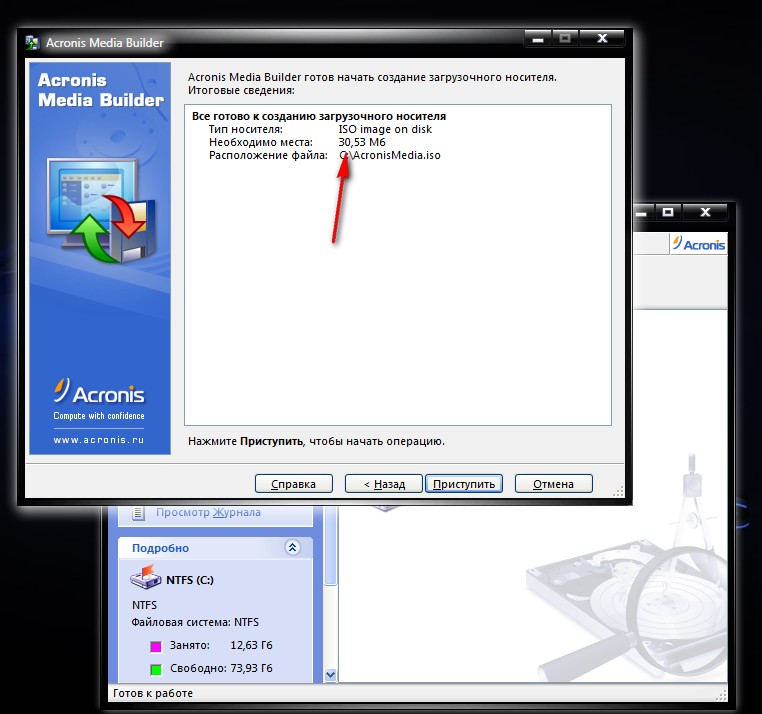Click the sidebar scrollbar down arrow
Screen dimensions: 762x714
[x=332, y=677]
